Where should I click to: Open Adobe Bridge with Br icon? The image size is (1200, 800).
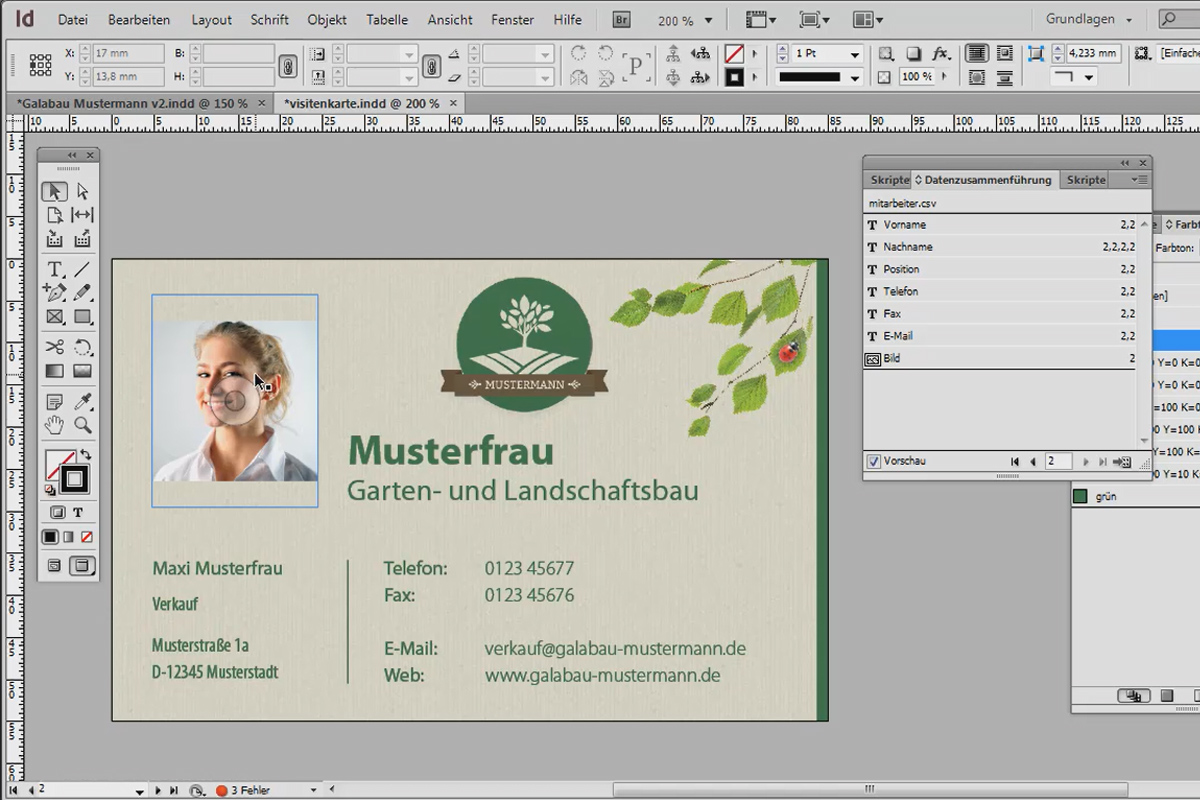coord(622,20)
